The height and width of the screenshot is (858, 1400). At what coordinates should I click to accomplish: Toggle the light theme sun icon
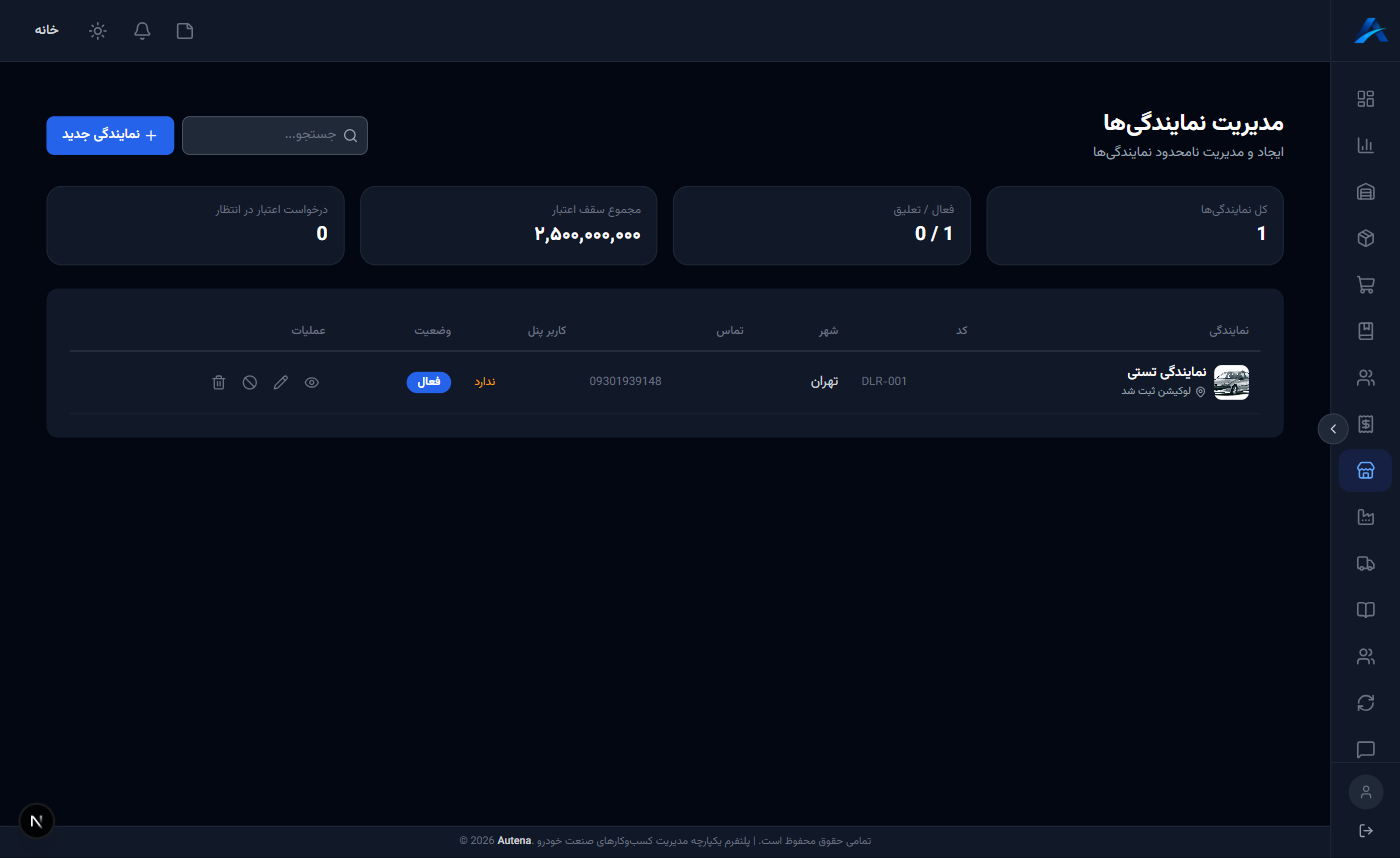(x=97, y=31)
